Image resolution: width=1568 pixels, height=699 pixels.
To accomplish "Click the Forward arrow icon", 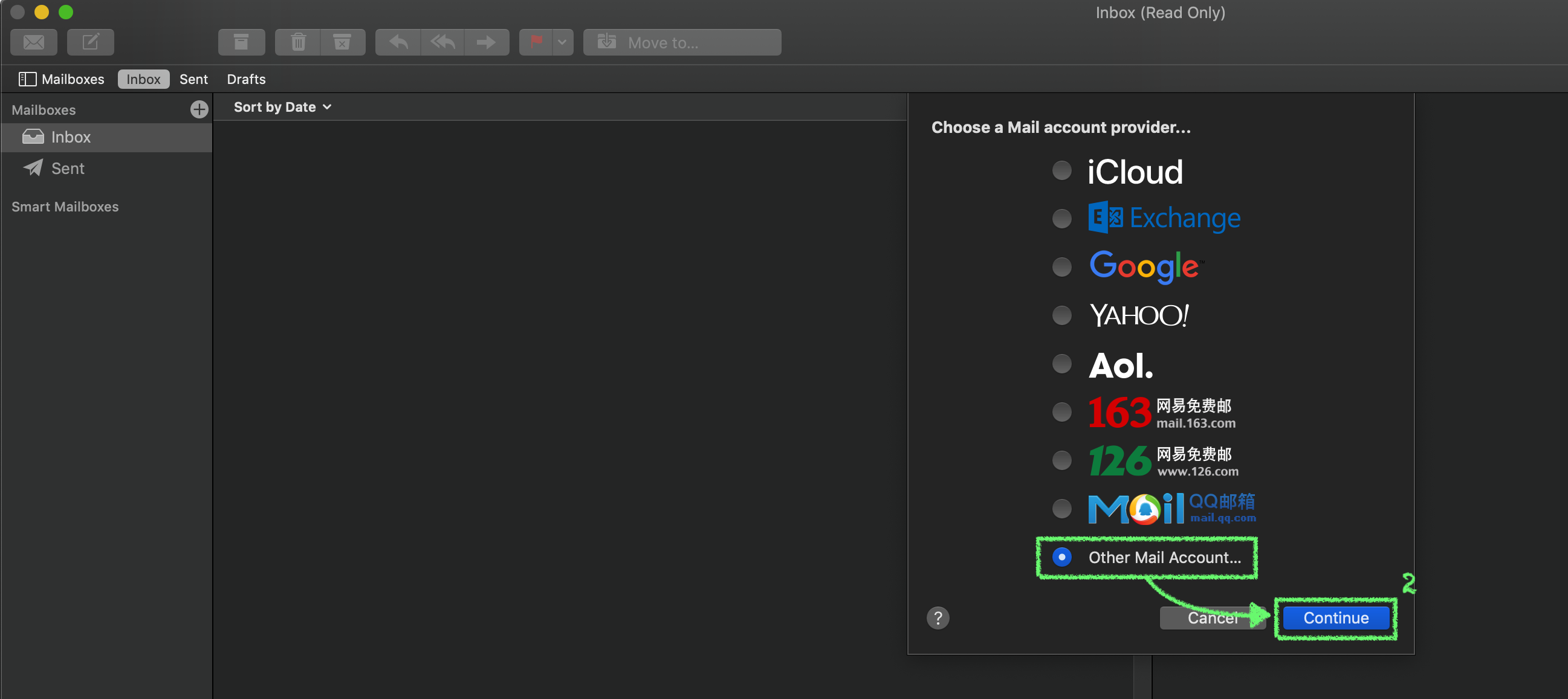I will (x=486, y=42).
